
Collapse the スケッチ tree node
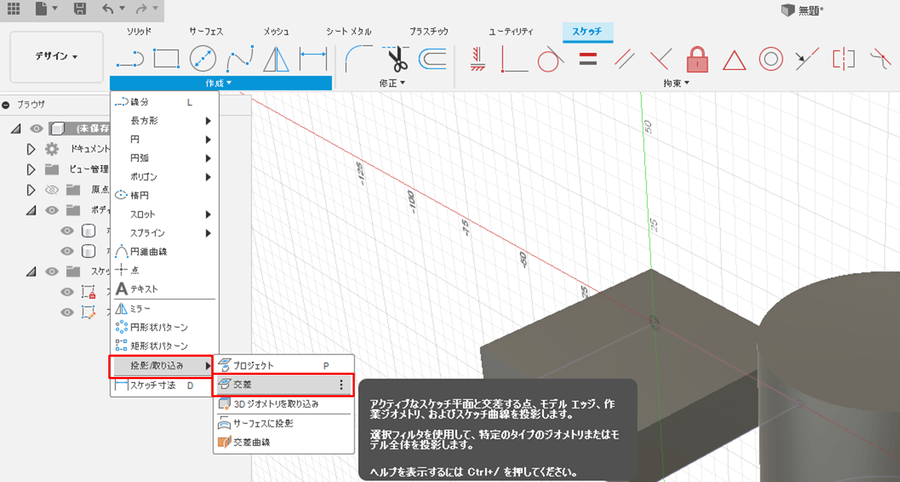click(31, 272)
